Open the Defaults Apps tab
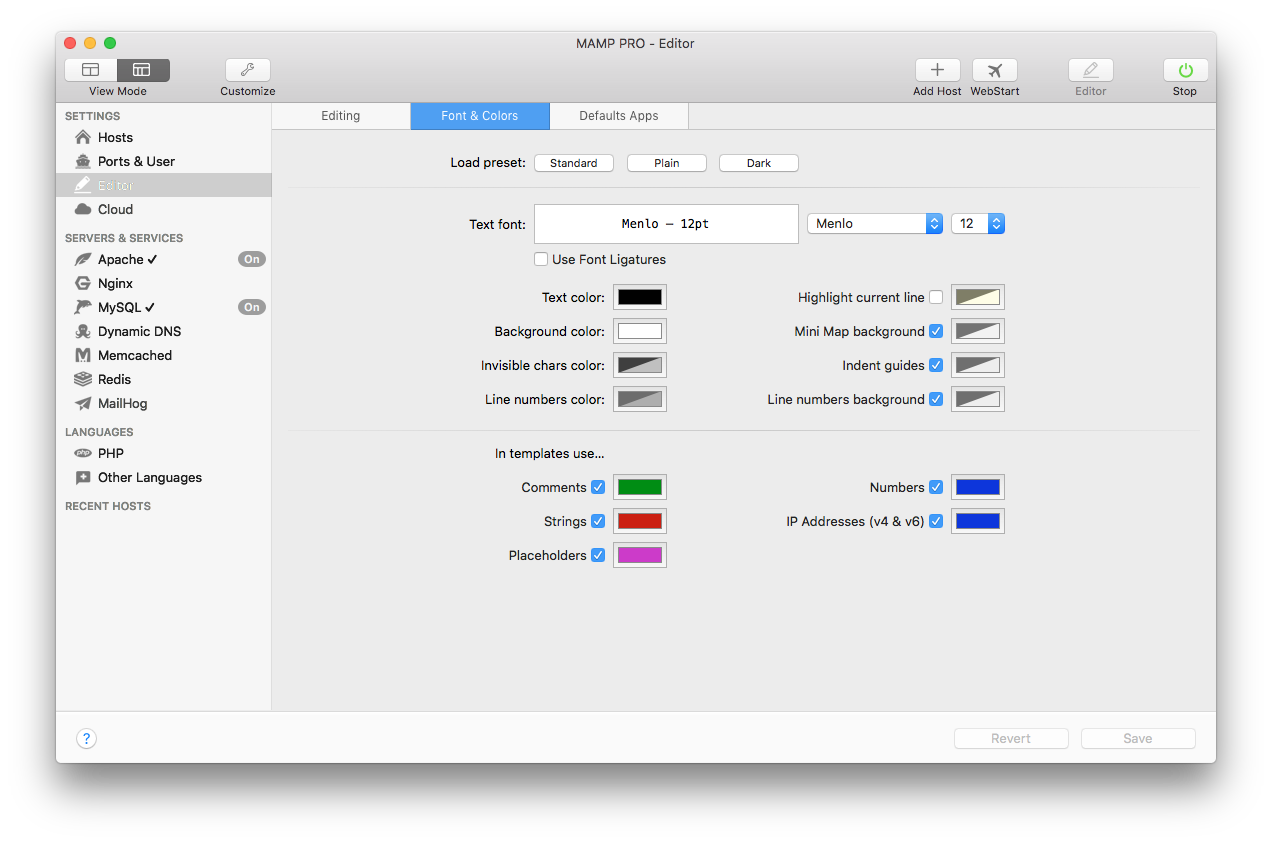The height and width of the screenshot is (843, 1272). (x=618, y=115)
